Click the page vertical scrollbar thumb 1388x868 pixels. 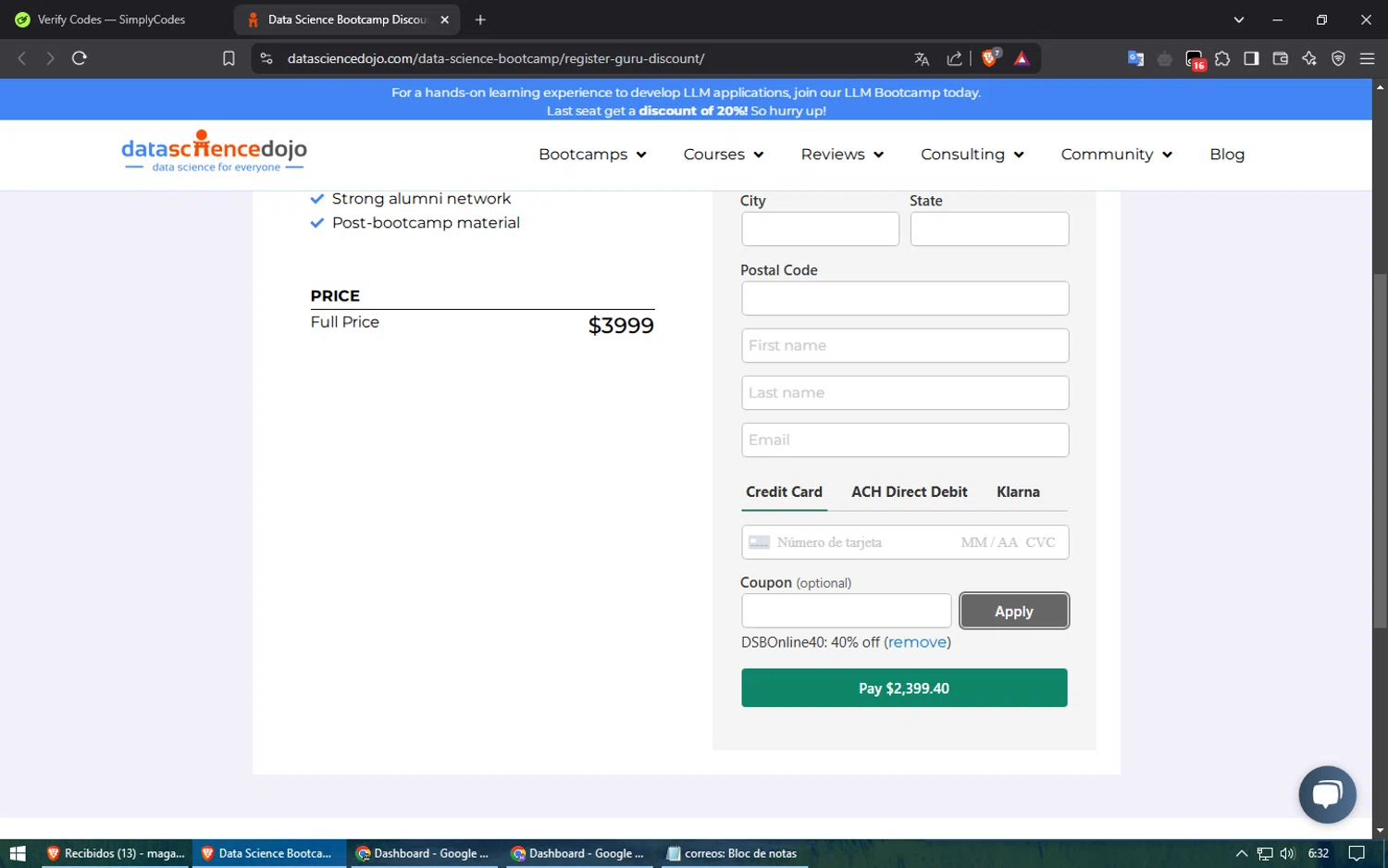point(1380,452)
